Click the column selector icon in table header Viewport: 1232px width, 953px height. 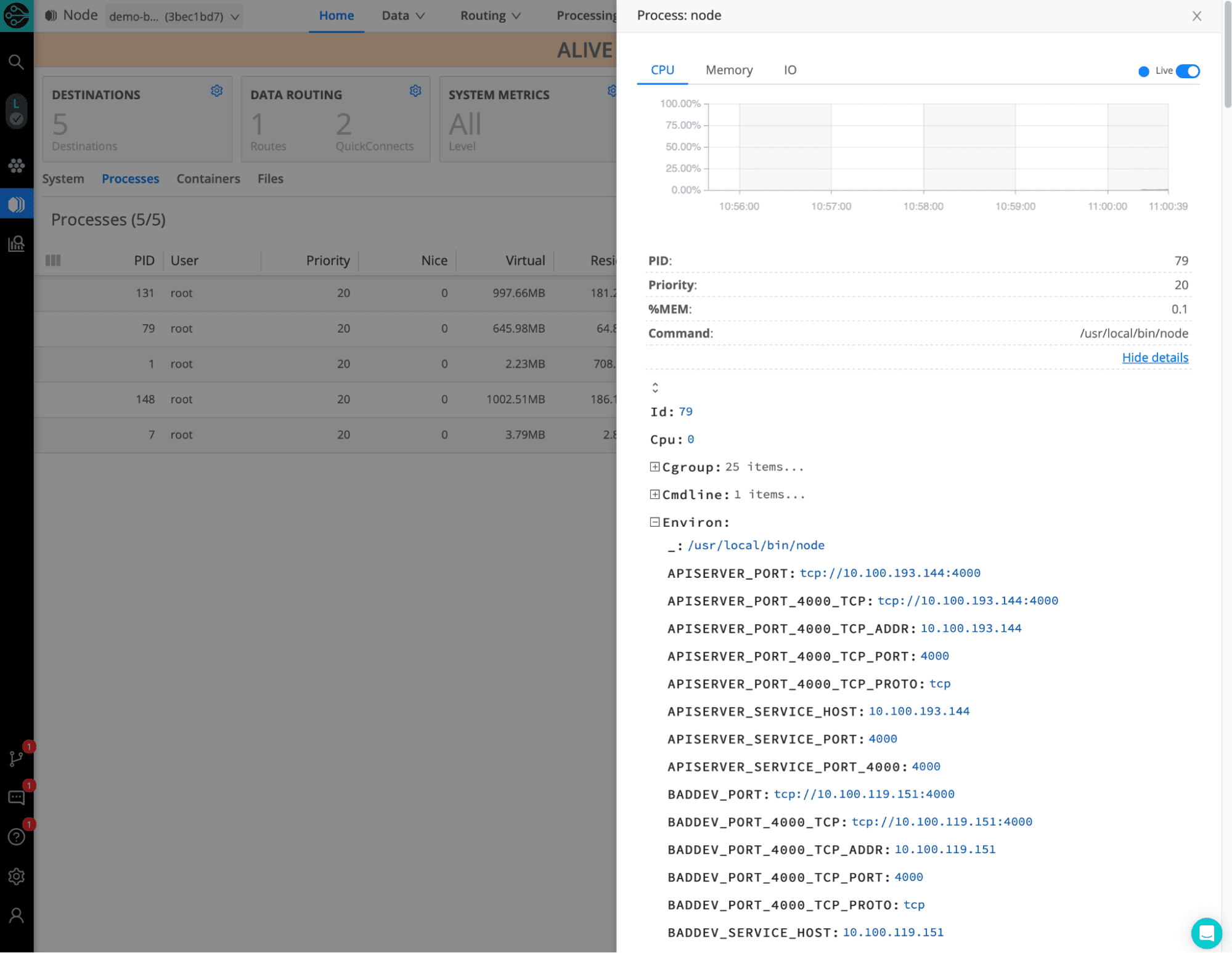click(x=53, y=261)
